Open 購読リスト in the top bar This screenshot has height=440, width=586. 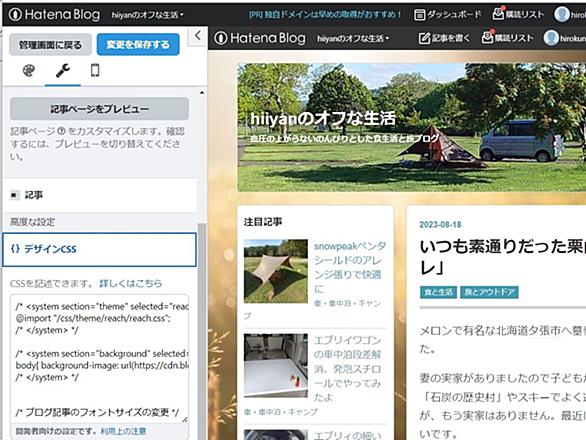tap(518, 14)
